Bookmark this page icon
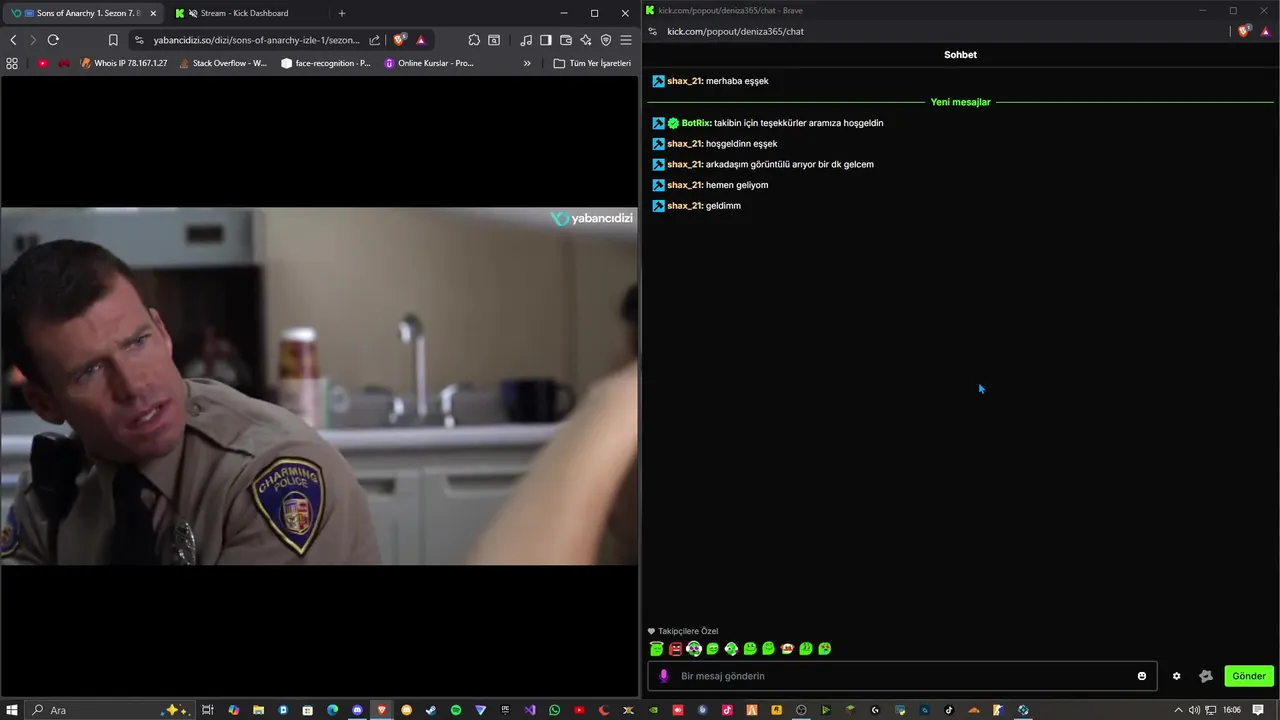This screenshot has width=1280, height=720. coord(113,40)
